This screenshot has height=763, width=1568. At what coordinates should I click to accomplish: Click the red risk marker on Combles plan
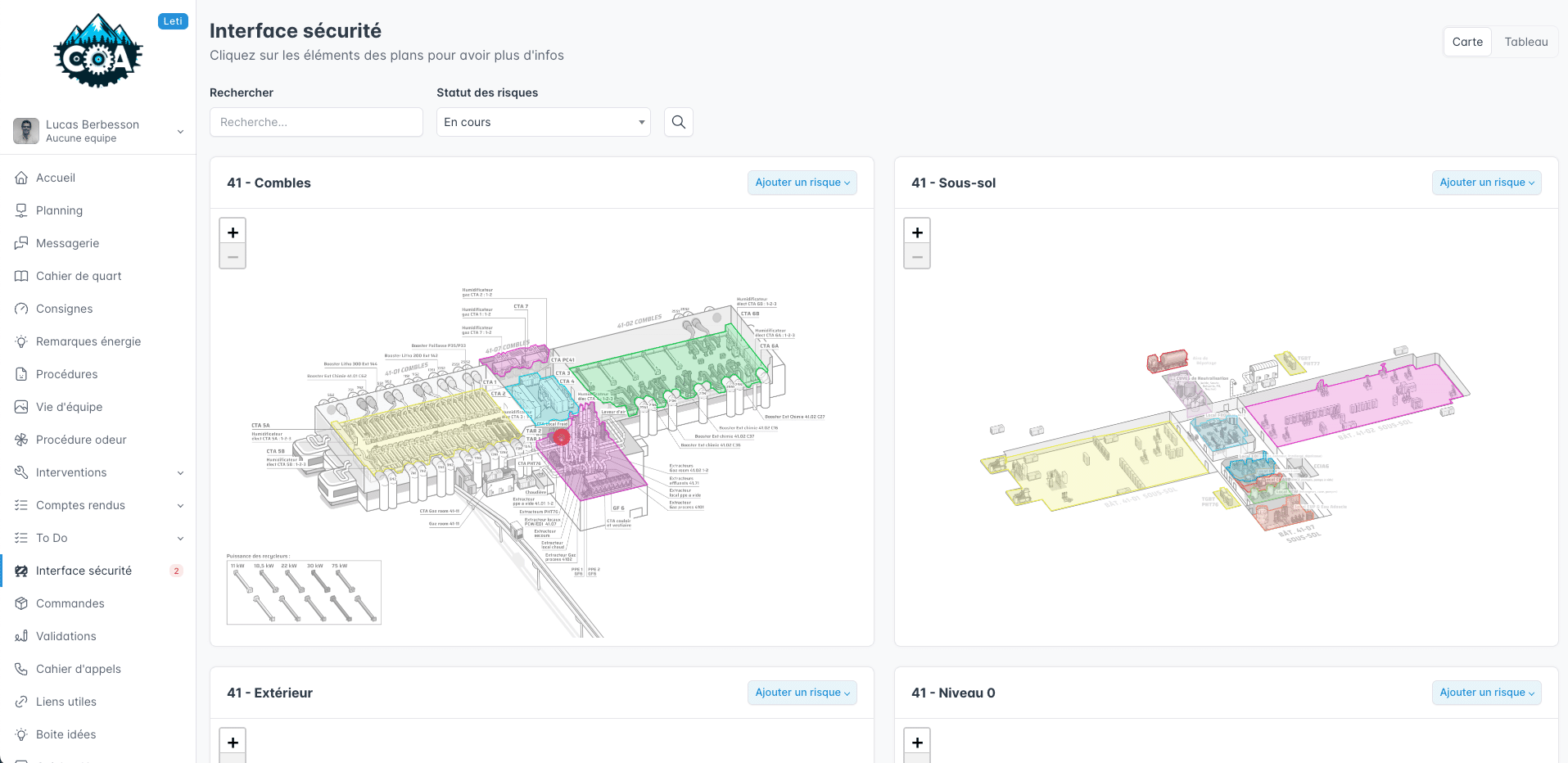(x=561, y=437)
